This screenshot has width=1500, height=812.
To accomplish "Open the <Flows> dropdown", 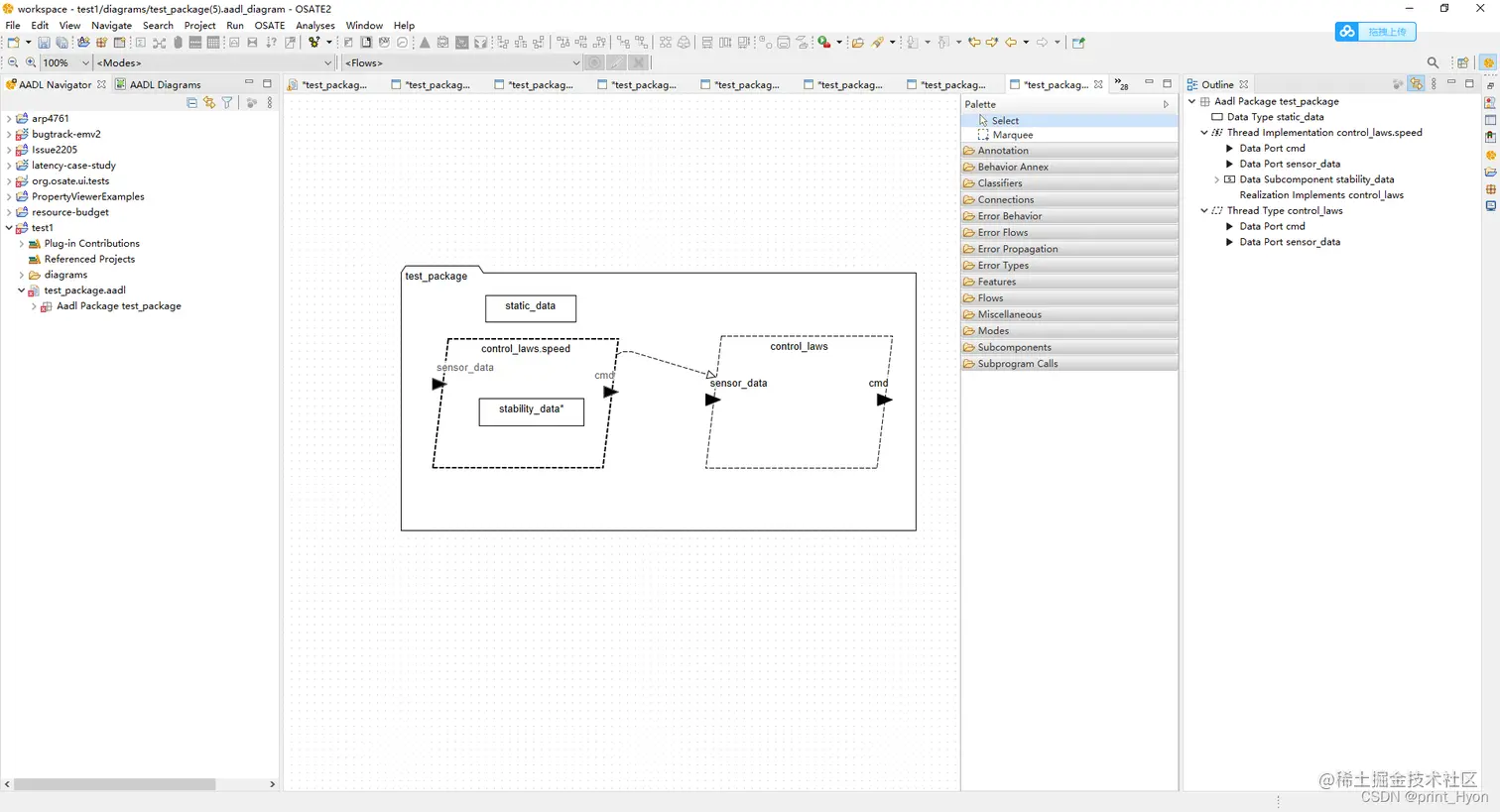I will pyautogui.click(x=575, y=62).
